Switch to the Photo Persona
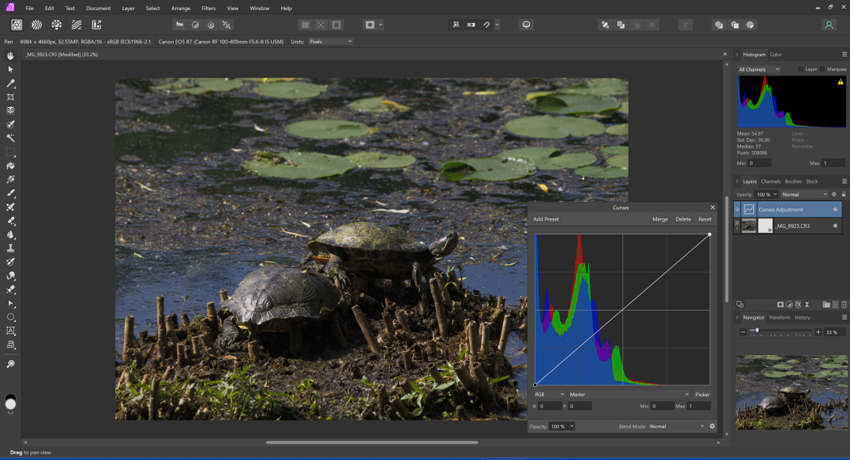850x460 pixels. [17, 25]
